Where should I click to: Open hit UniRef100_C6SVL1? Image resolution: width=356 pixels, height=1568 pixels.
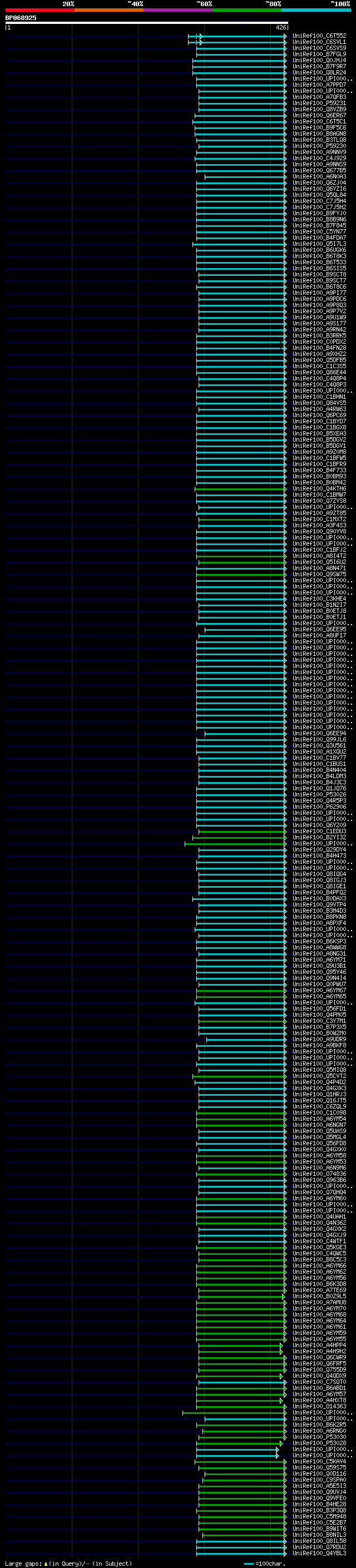point(319,42)
